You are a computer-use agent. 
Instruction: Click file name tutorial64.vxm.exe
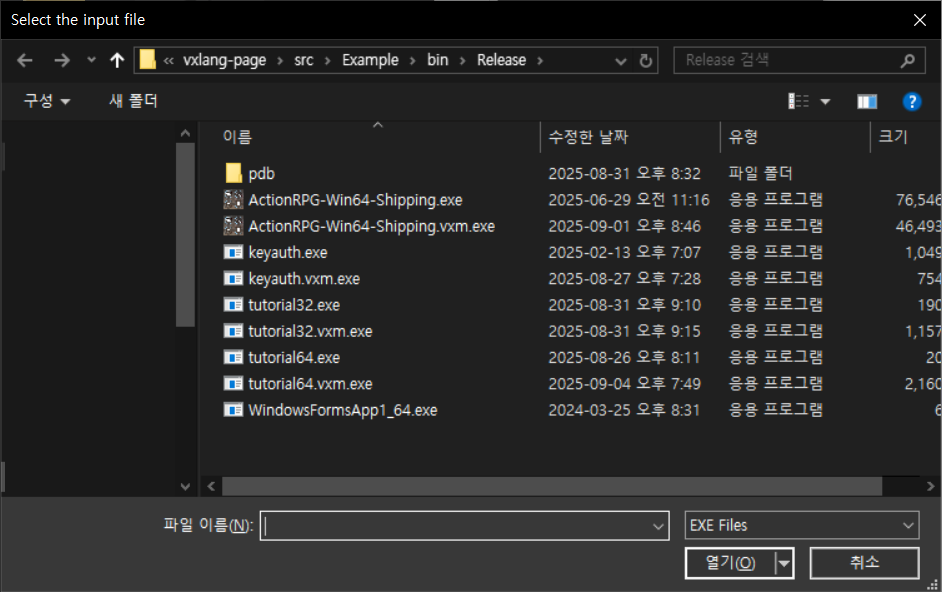point(310,384)
